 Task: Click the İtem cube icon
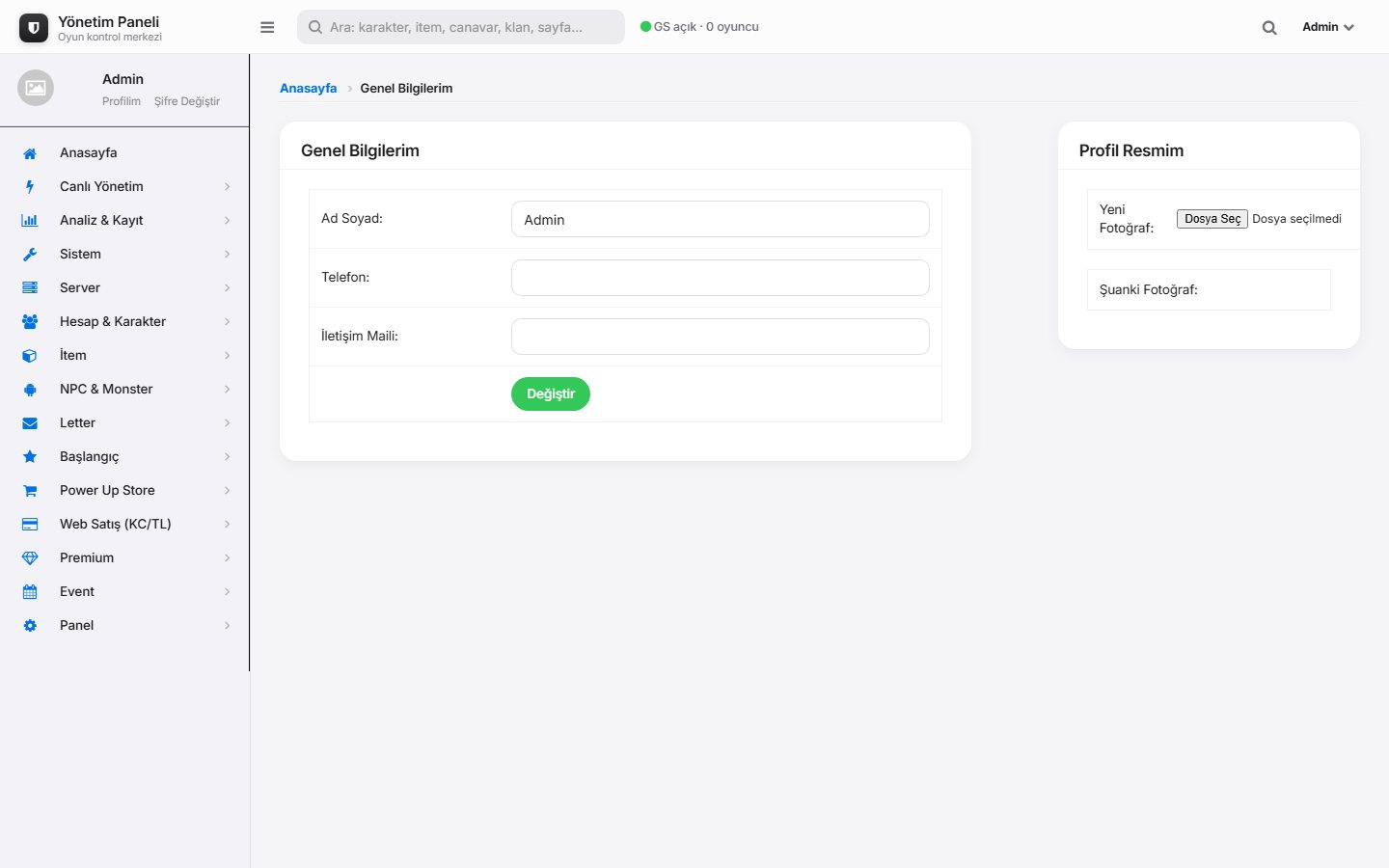[30, 356]
